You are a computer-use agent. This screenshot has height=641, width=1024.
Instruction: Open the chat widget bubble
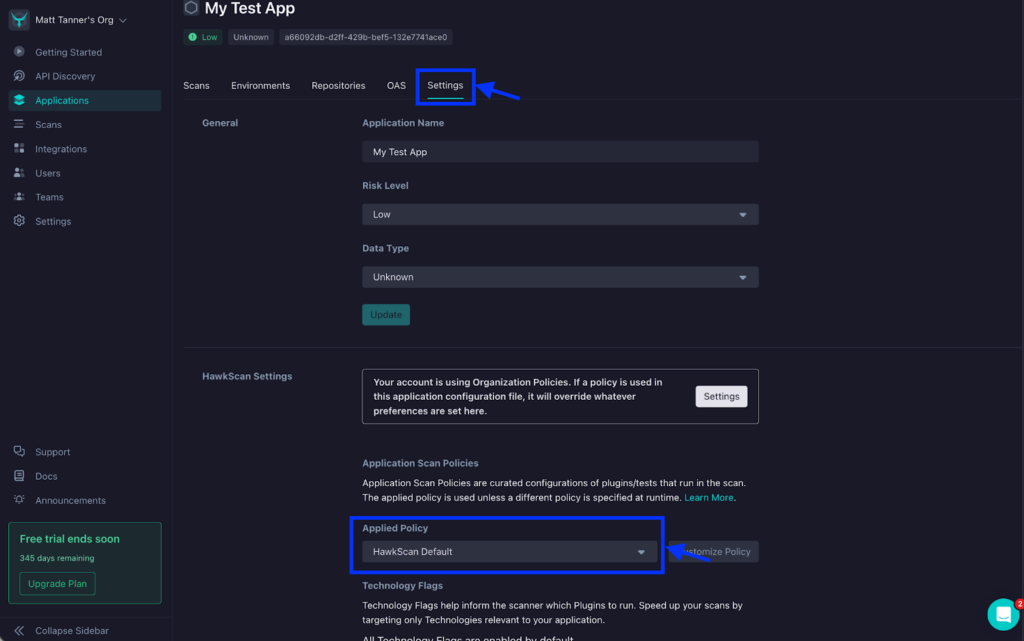1002,614
